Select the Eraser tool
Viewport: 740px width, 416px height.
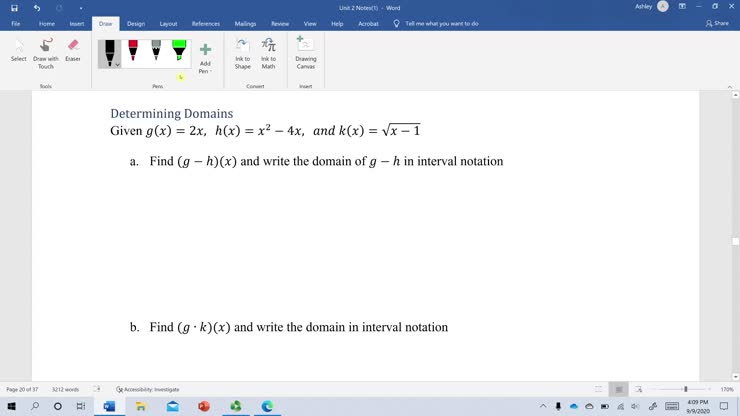pos(73,50)
